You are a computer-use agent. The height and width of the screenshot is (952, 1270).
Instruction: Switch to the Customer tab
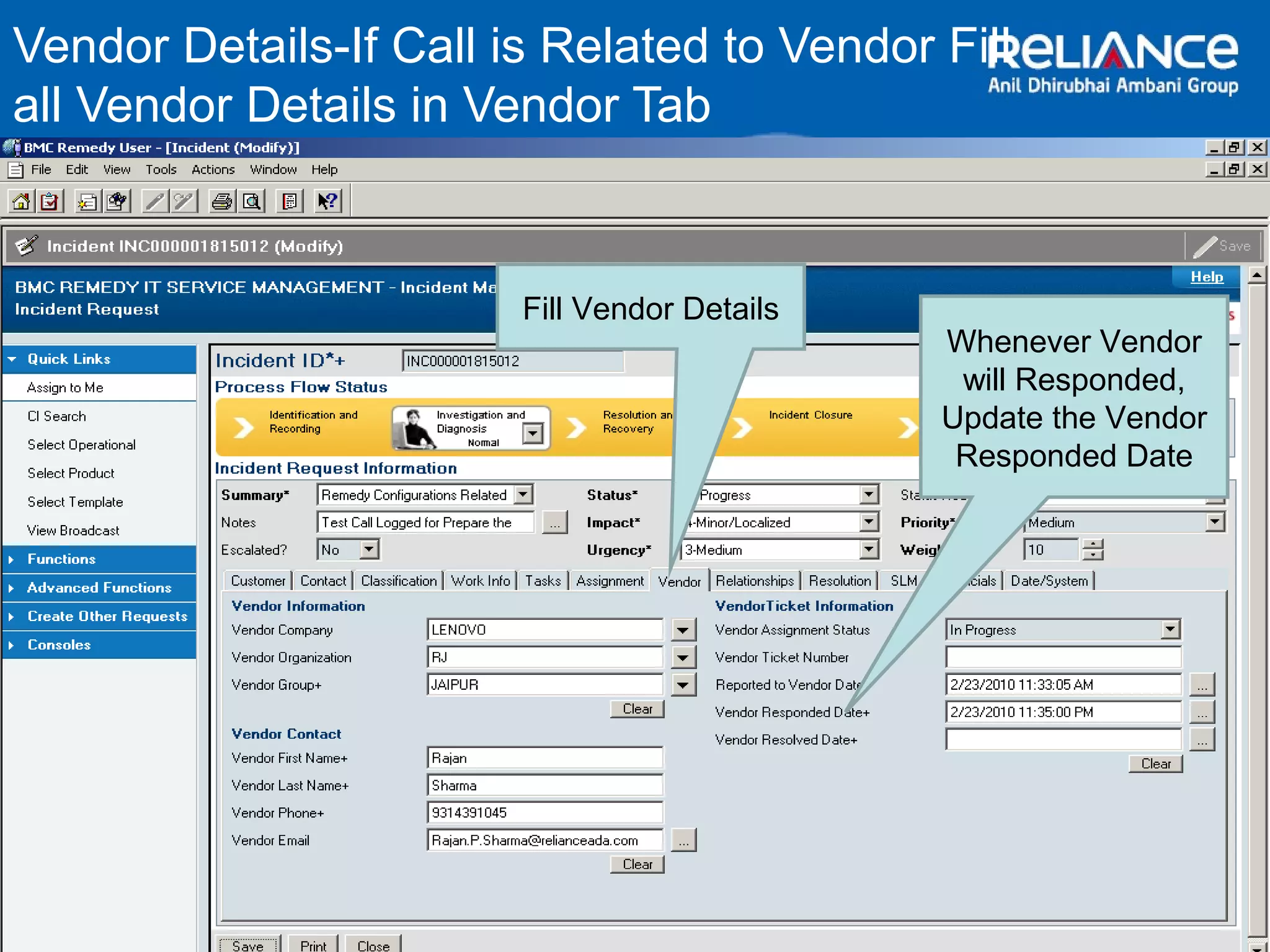point(258,581)
